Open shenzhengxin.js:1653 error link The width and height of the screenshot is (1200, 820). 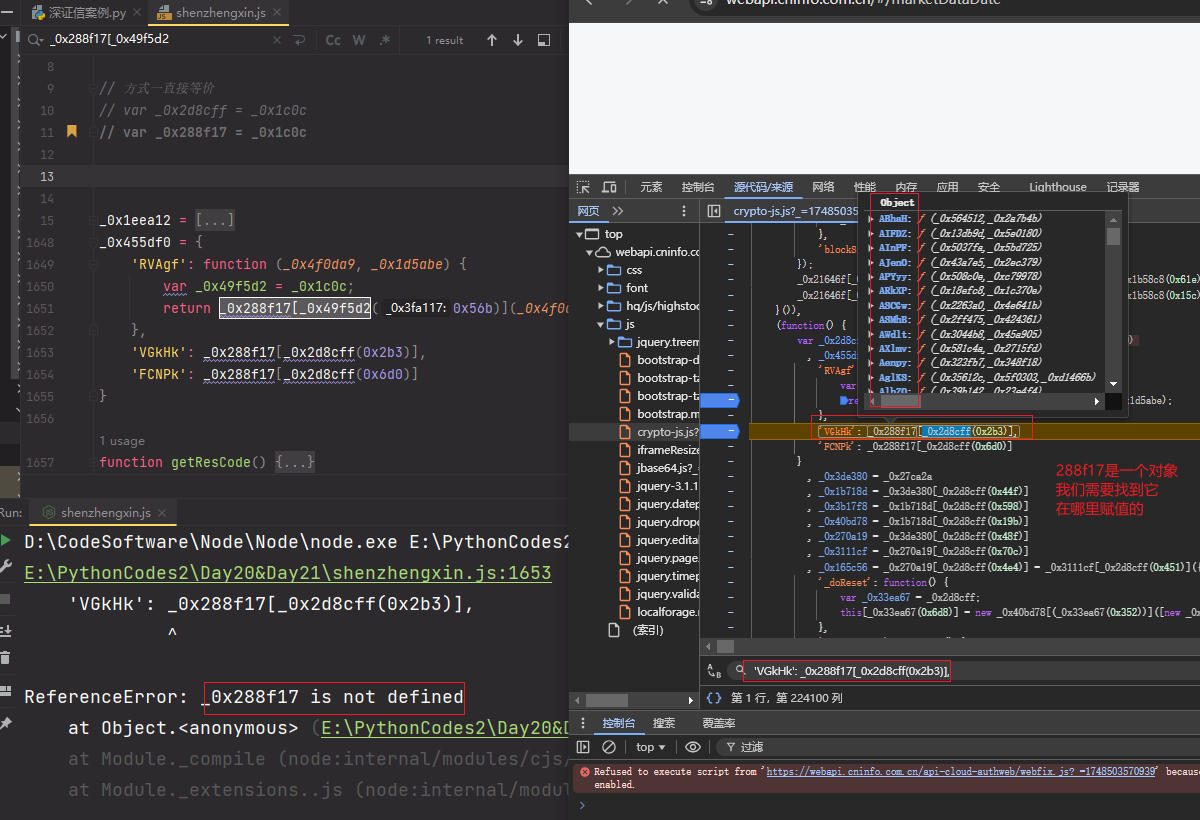click(x=288, y=573)
